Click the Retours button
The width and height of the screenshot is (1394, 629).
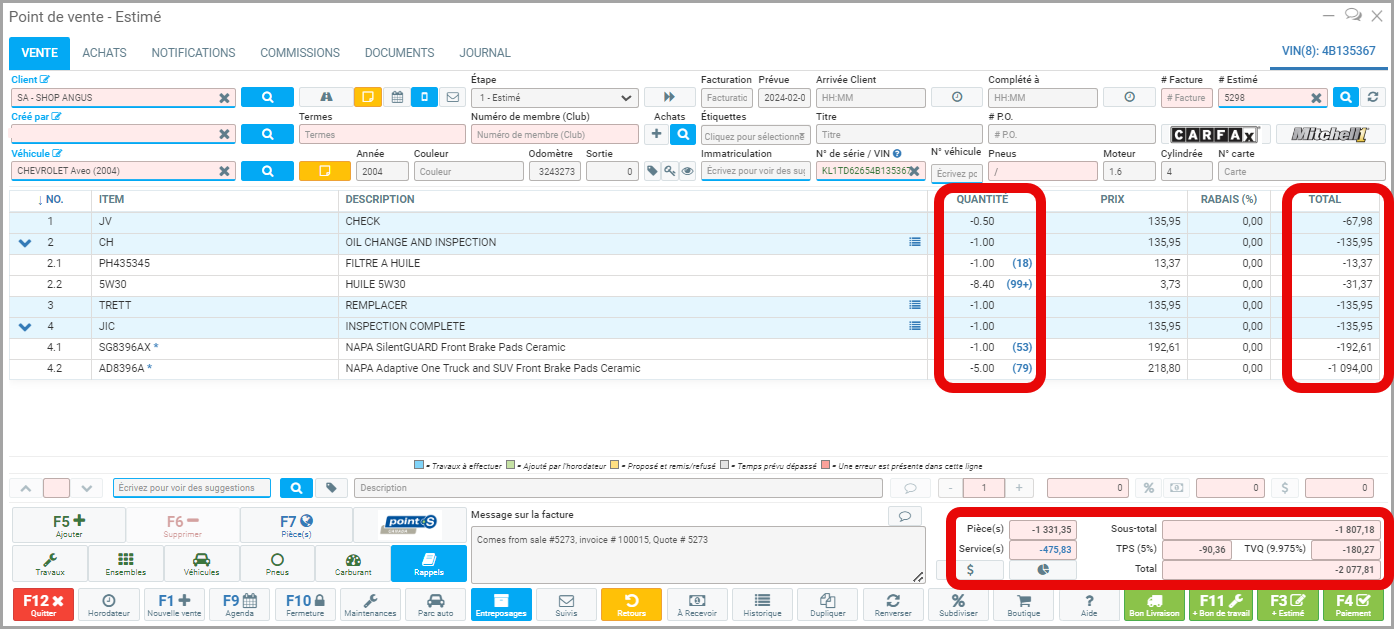pos(631,605)
